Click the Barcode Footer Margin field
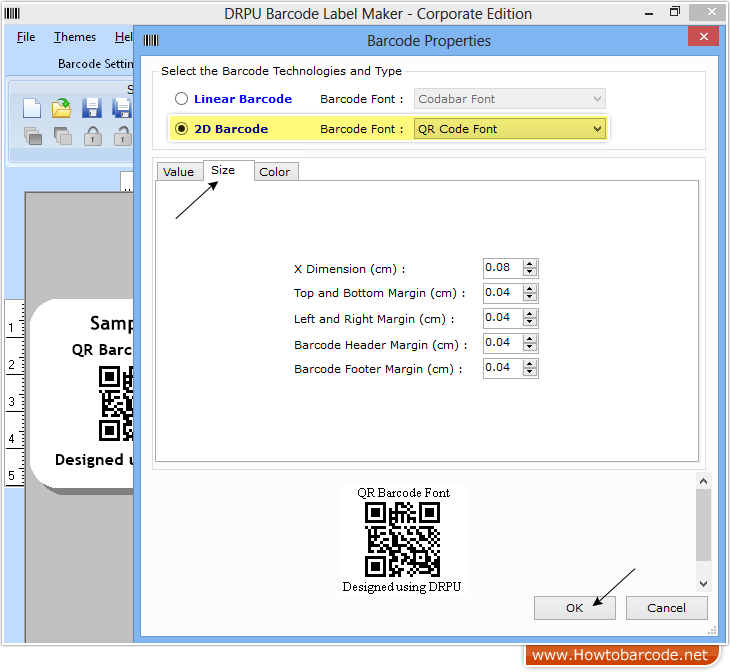 pos(502,368)
